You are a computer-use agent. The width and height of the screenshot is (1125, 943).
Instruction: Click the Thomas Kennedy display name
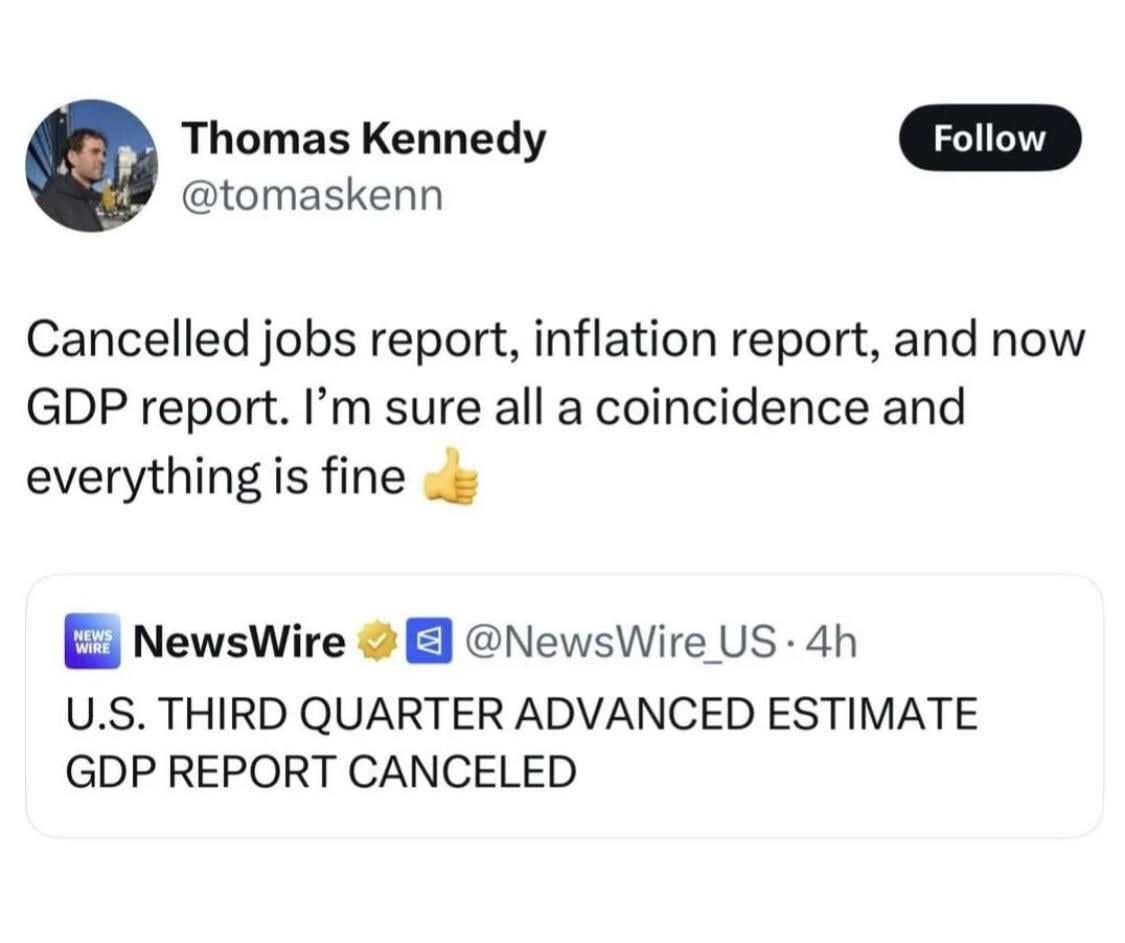pos(363,139)
